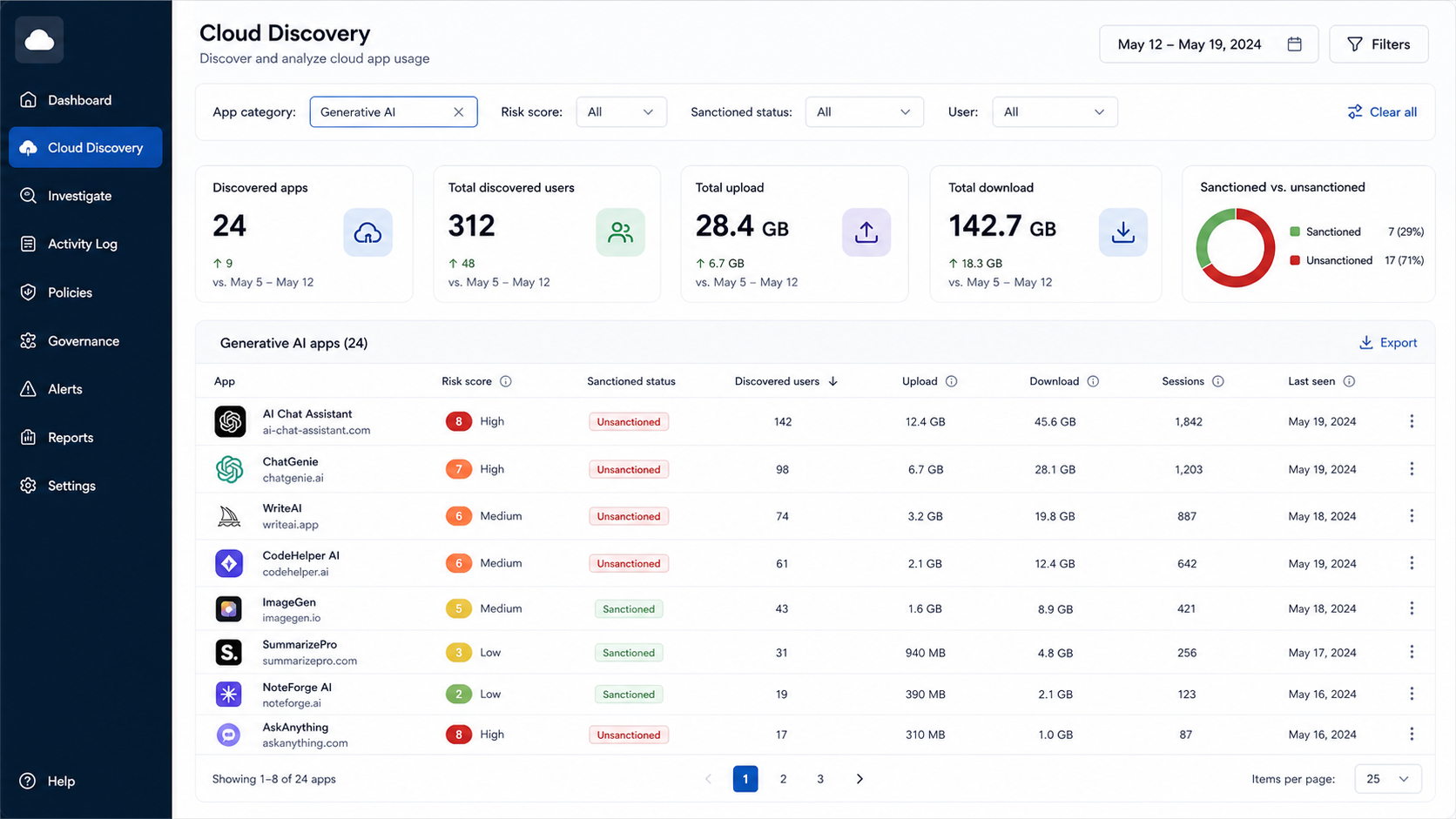Viewport: 1456px width, 819px height.
Task: Click the next page arrow
Action: point(859,779)
